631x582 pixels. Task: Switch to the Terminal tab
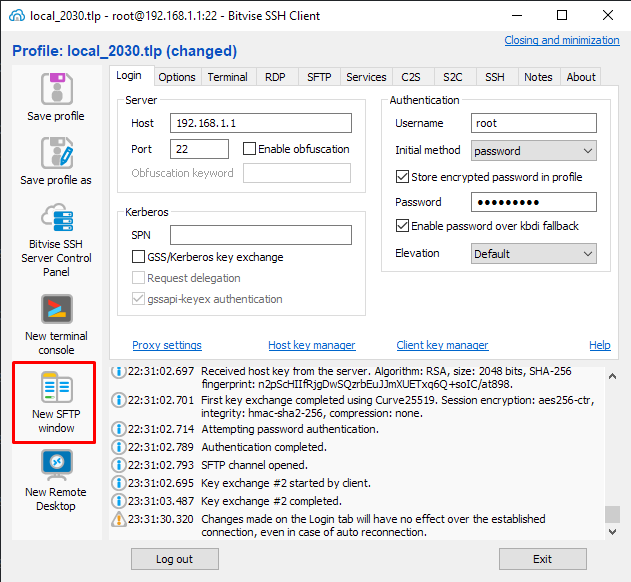point(227,77)
